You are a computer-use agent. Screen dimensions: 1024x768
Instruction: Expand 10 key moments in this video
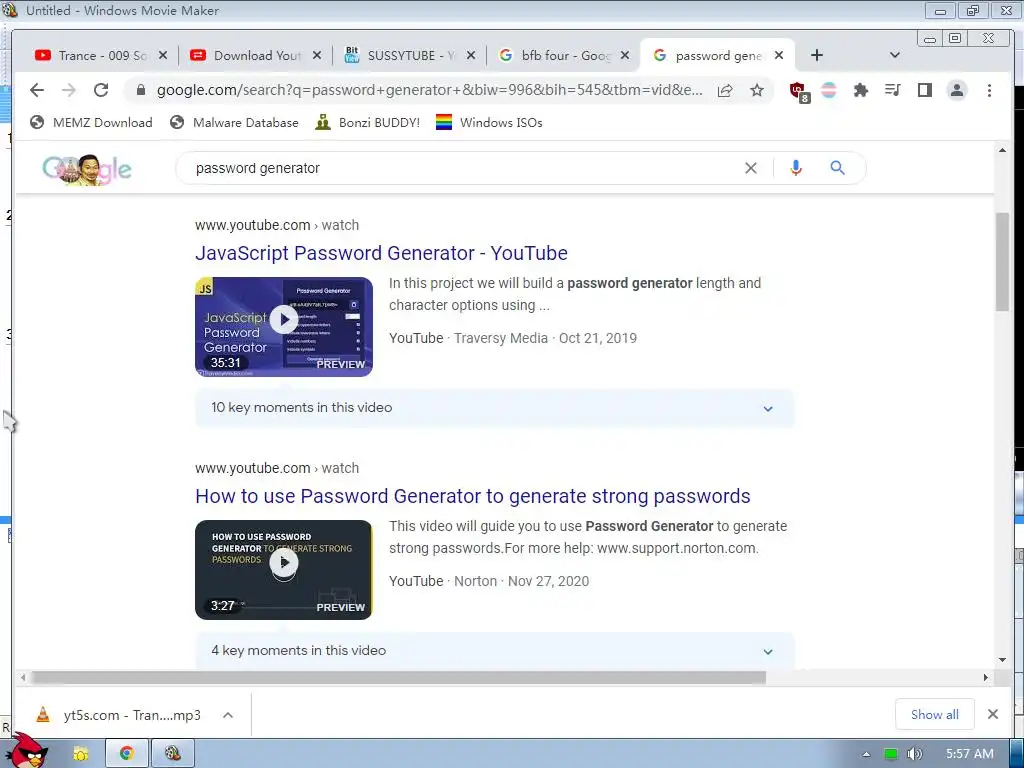494,408
